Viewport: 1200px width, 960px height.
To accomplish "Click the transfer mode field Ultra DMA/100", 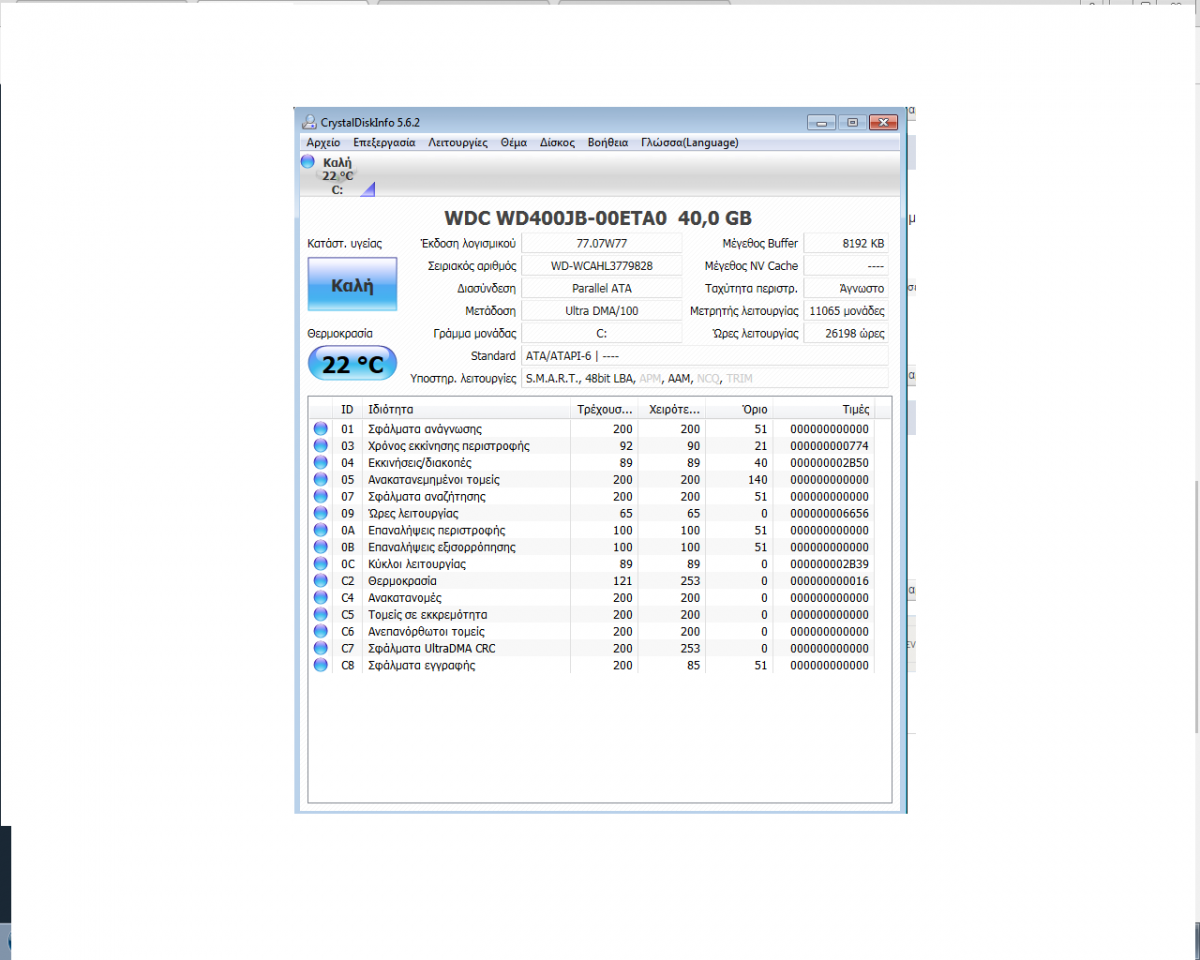I will (x=601, y=311).
